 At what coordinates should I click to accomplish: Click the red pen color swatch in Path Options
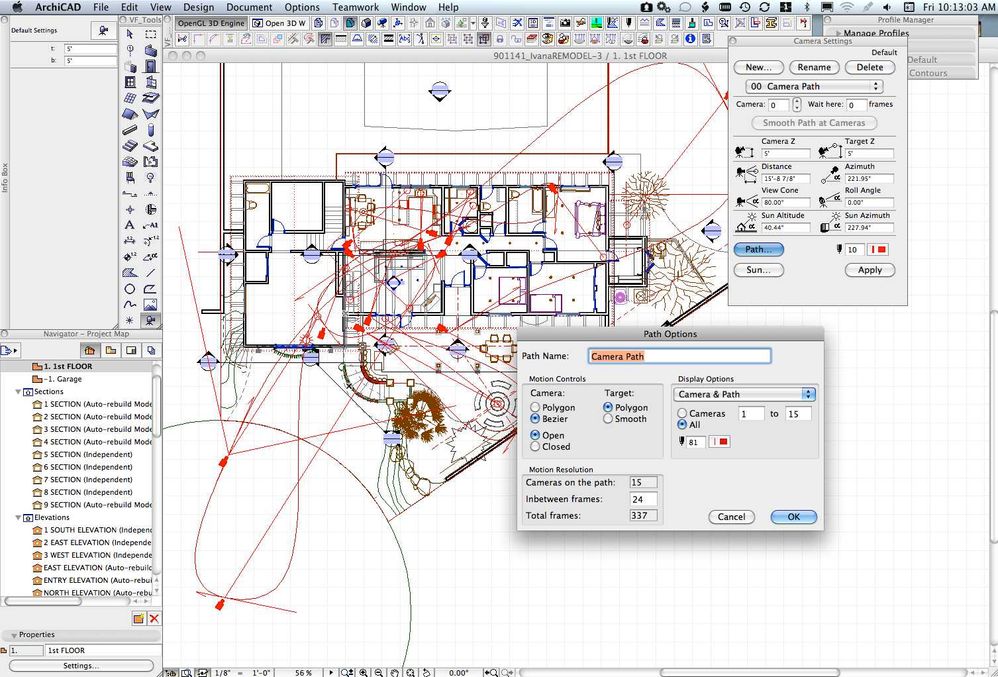(719, 442)
